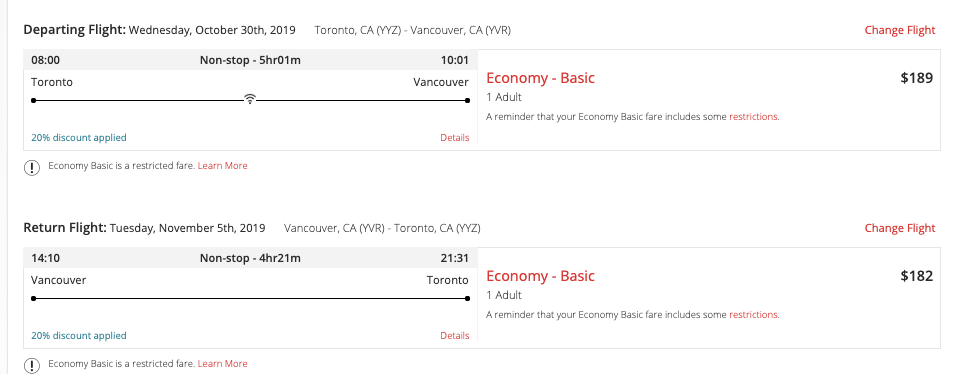
Task: Click the $189 departing fare price
Action: [x=917, y=78]
